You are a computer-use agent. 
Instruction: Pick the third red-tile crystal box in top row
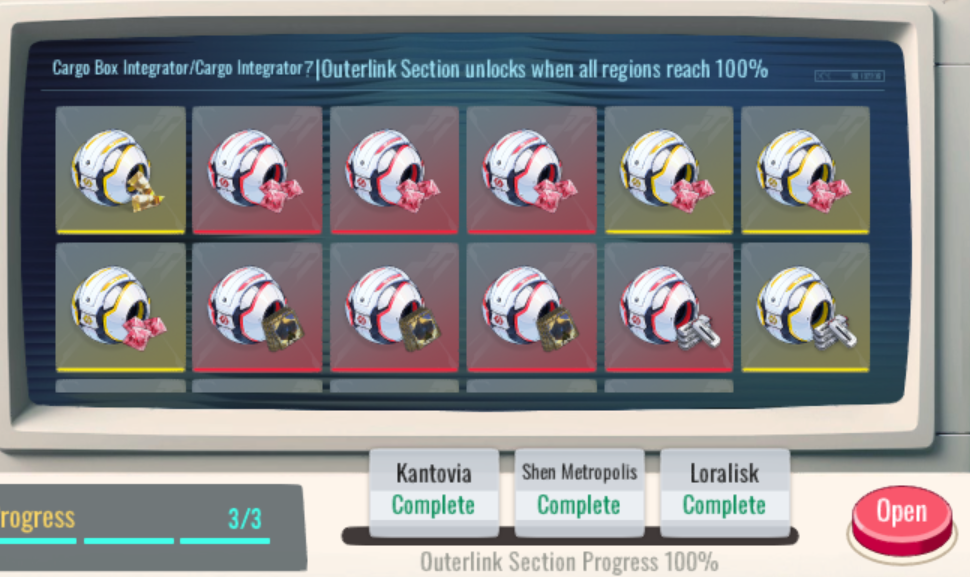[x=531, y=170]
